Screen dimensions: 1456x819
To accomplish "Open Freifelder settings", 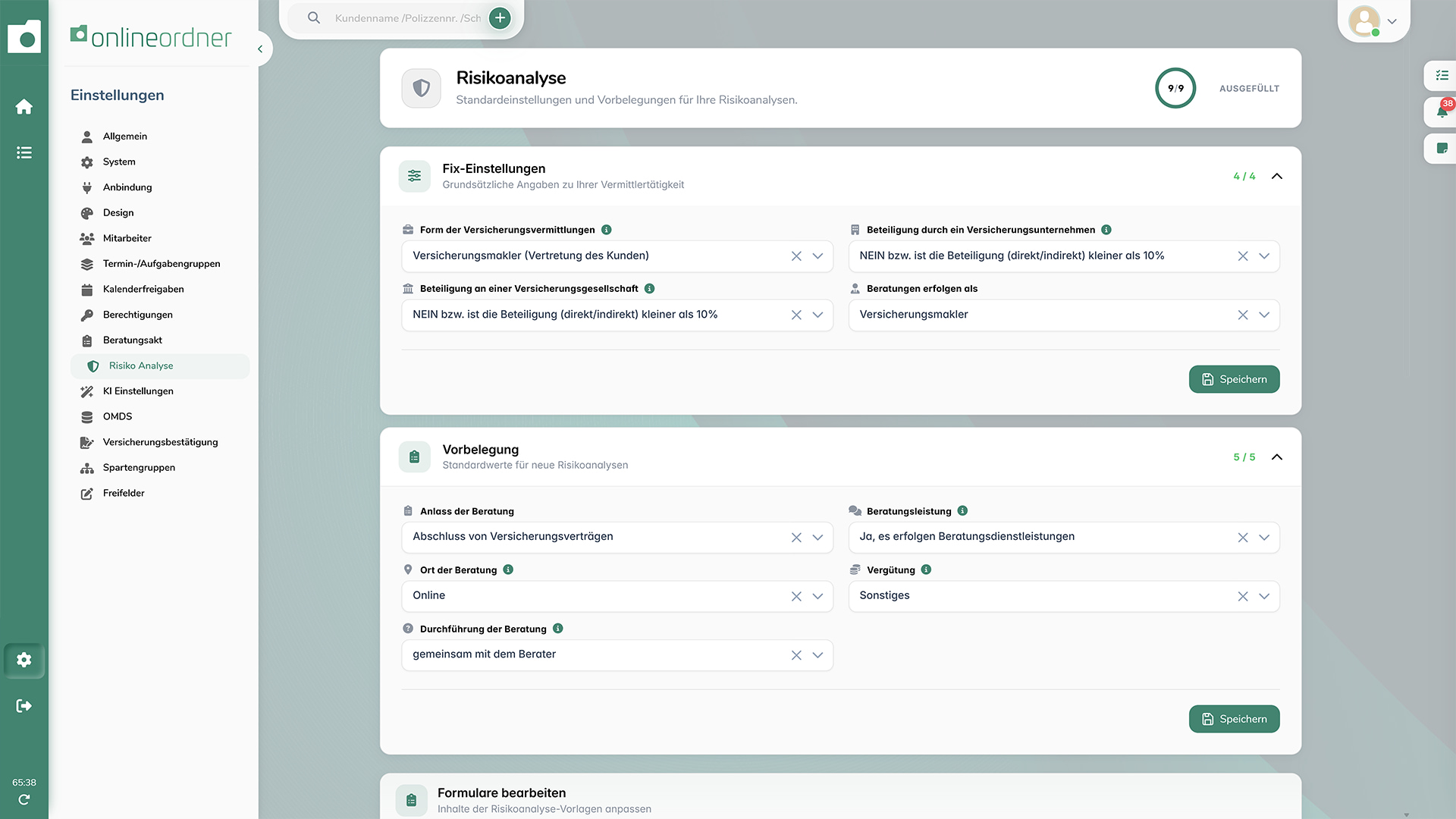I will [160, 493].
